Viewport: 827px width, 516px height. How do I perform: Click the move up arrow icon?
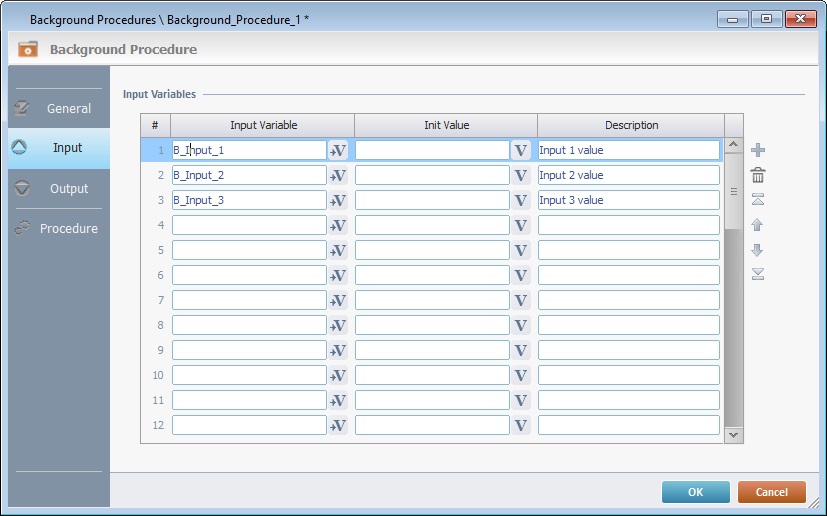click(758, 225)
